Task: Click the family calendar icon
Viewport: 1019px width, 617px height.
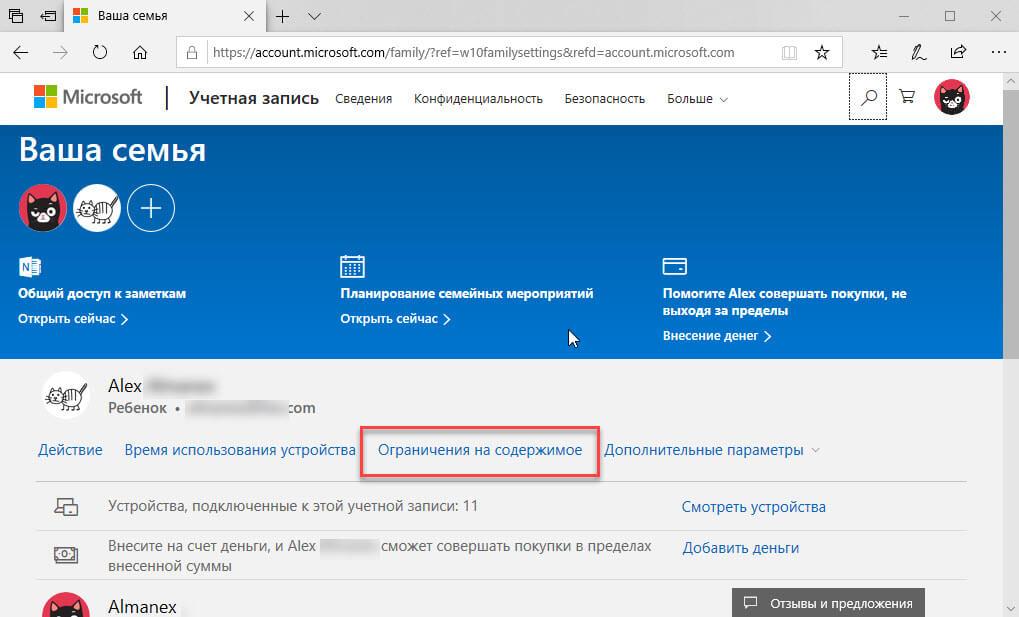Action: point(352,266)
